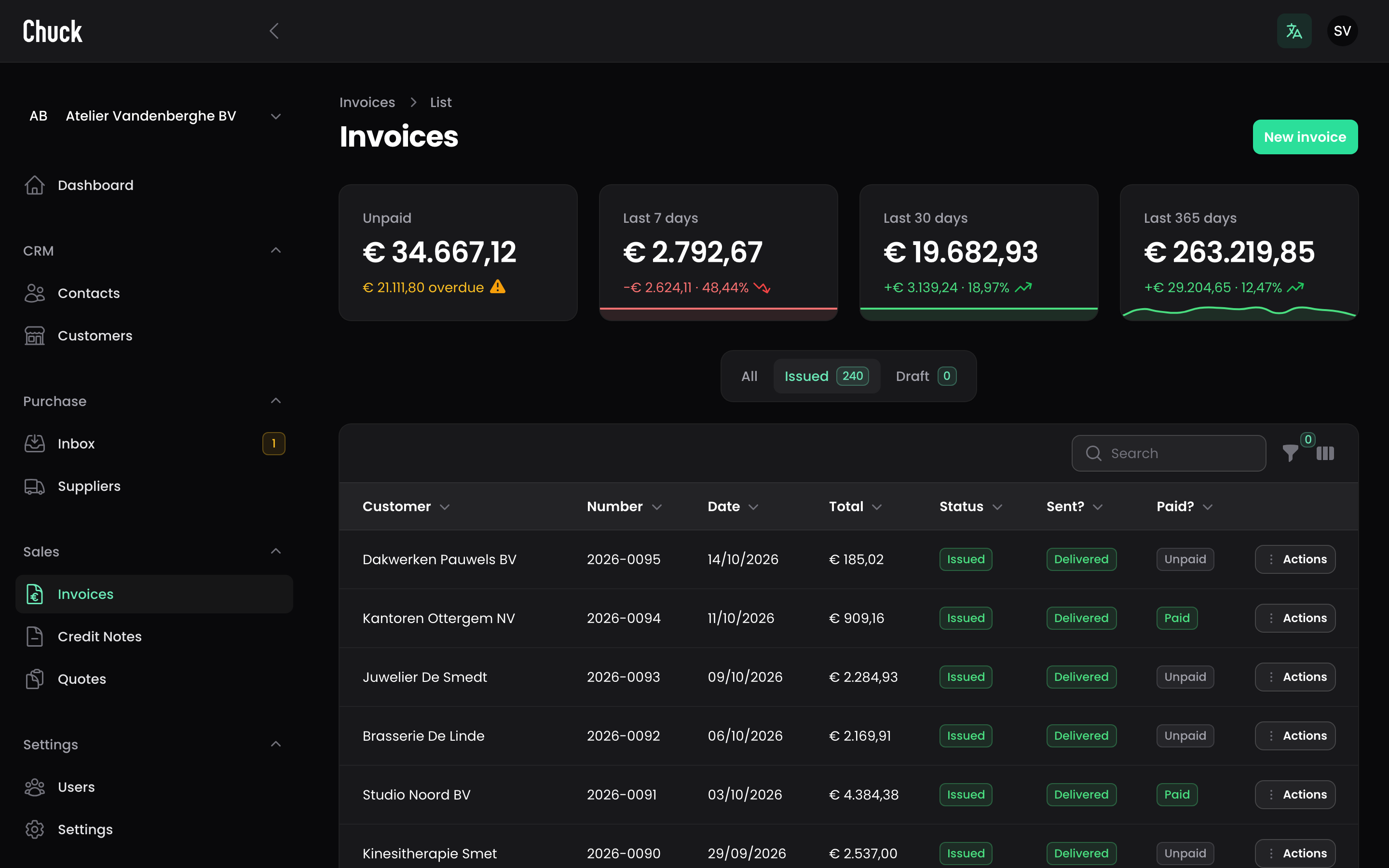Open the Suppliers truck item
The image size is (1389, 868).
154,486
